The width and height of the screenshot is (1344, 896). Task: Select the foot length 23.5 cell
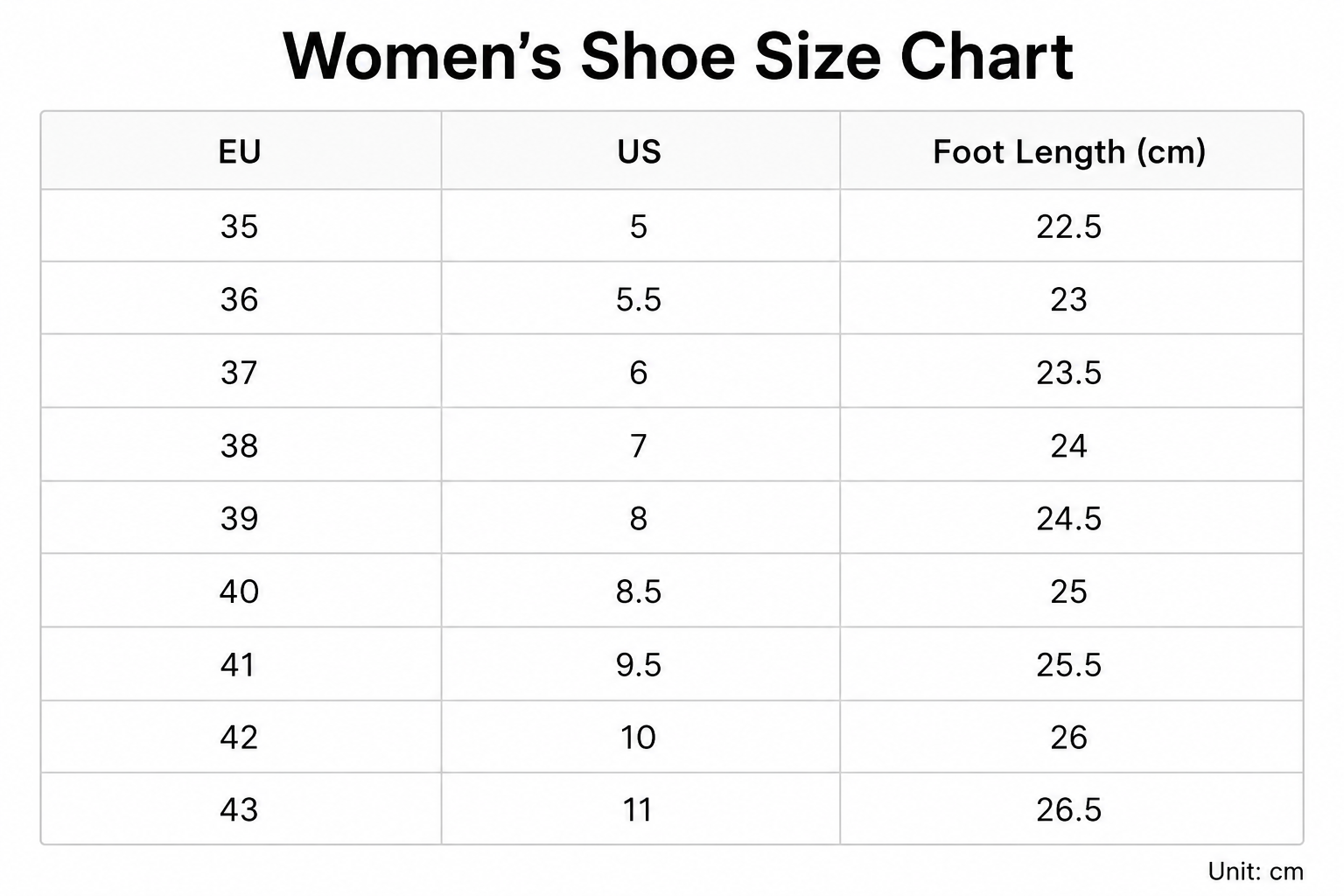(x=1071, y=373)
